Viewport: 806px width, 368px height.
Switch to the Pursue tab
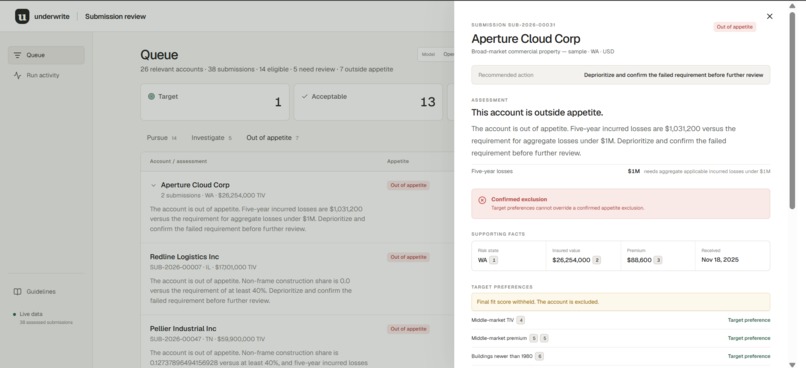(x=161, y=138)
